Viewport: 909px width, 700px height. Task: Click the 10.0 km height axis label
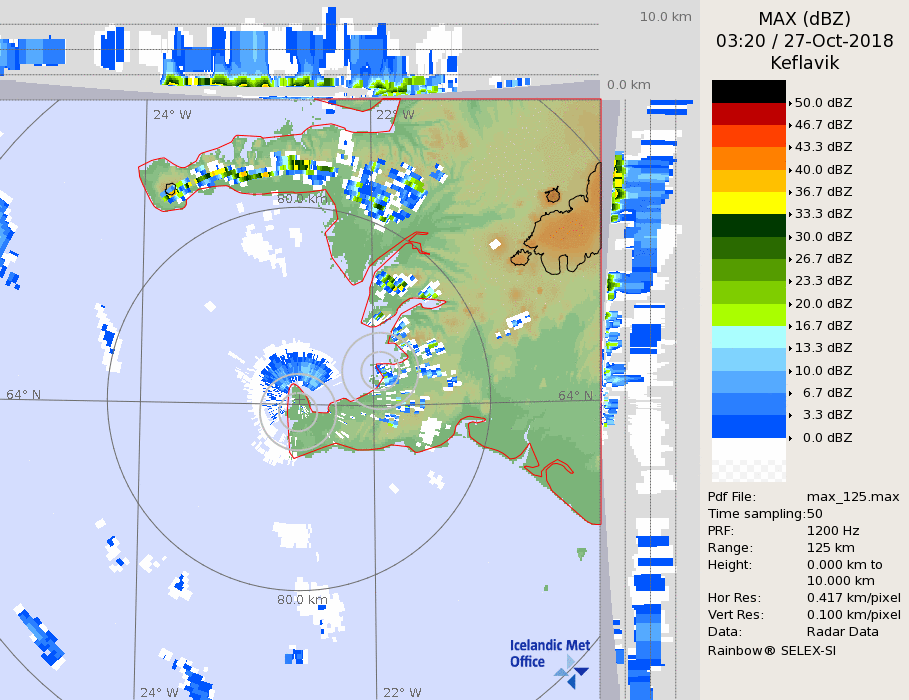pos(665,17)
